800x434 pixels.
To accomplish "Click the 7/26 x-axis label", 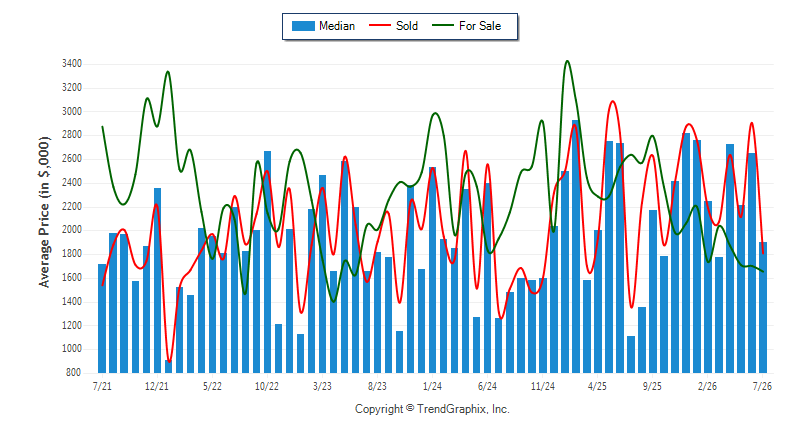I will point(762,386).
